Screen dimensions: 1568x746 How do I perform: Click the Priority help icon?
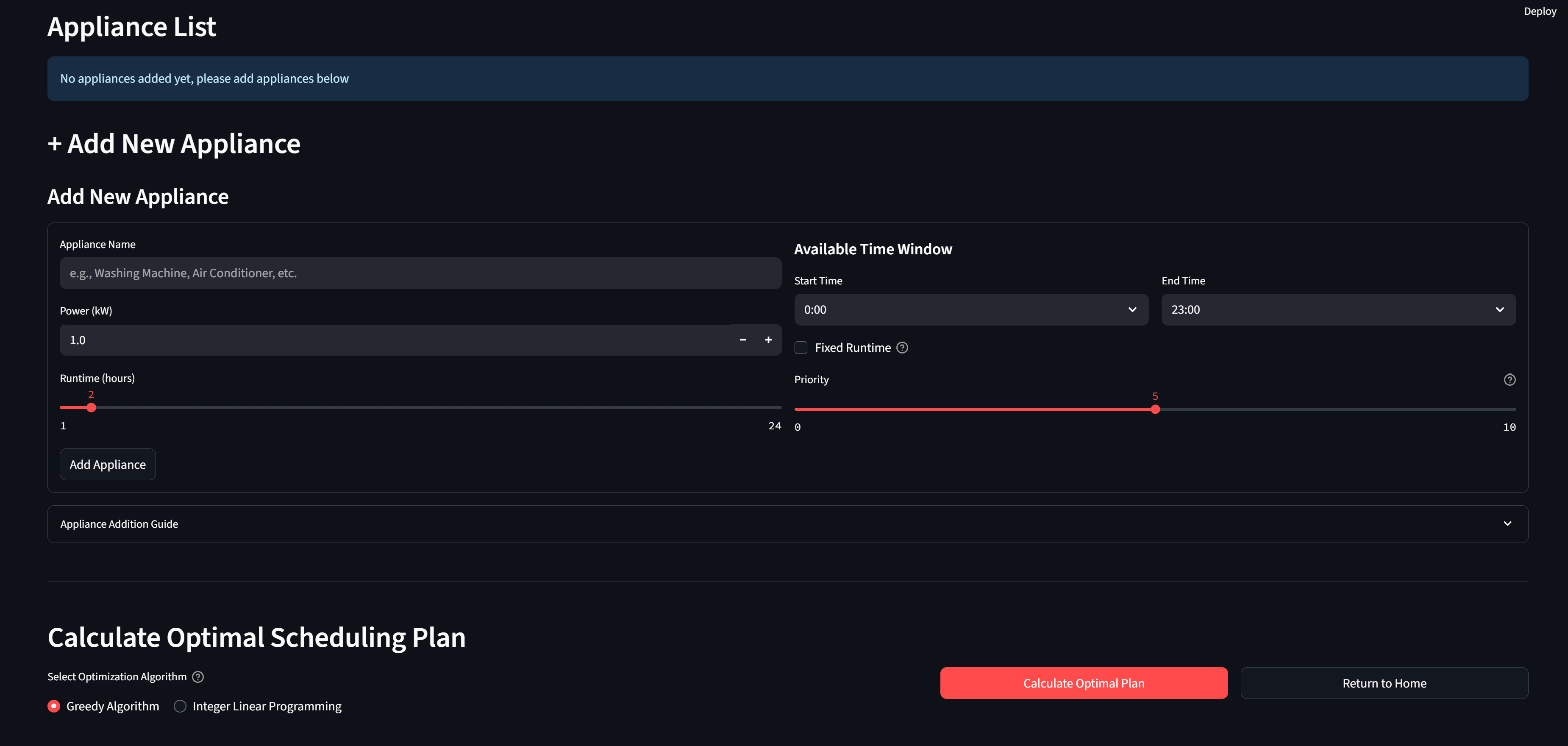pos(1509,380)
